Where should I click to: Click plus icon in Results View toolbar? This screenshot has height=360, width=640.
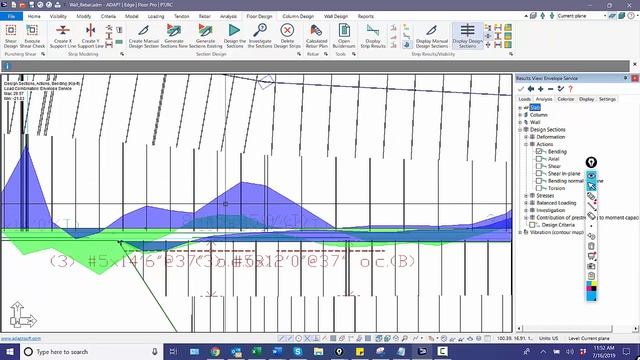(x=540, y=89)
